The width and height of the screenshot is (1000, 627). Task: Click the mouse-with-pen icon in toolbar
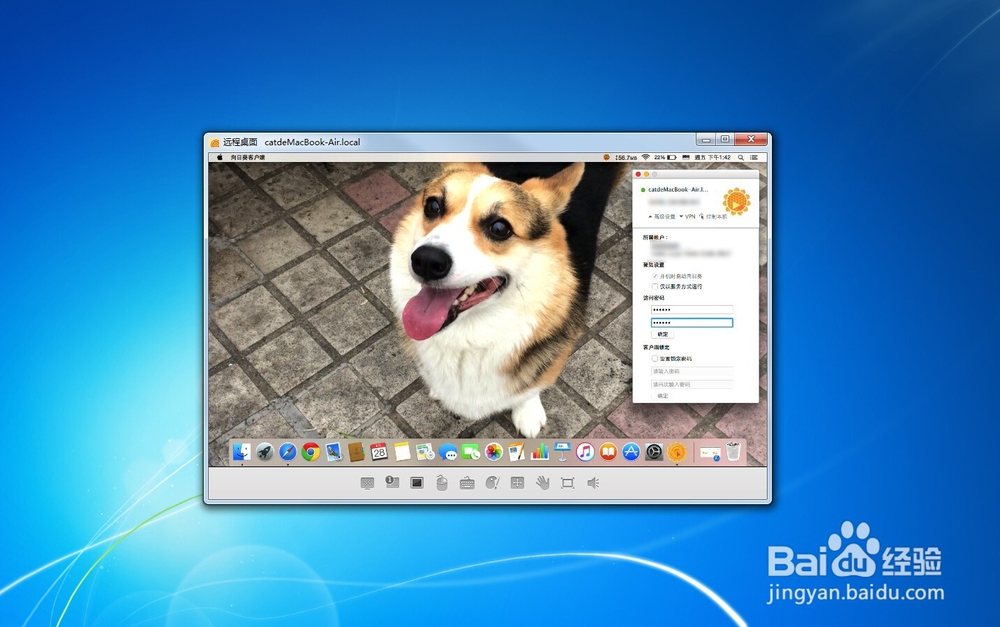click(492, 483)
